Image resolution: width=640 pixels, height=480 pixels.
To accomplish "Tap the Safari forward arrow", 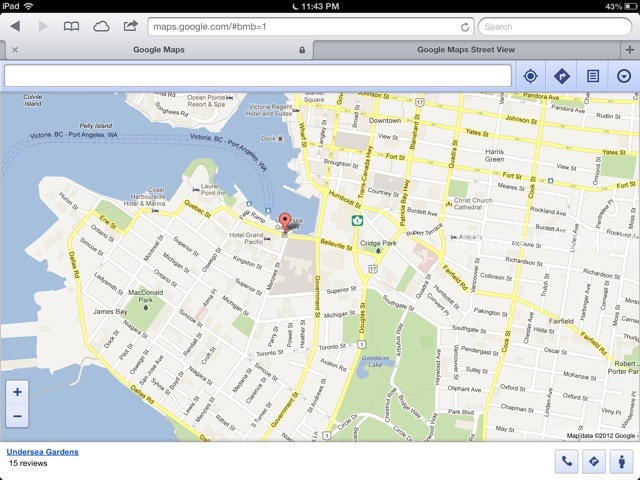I will click(x=43, y=27).
